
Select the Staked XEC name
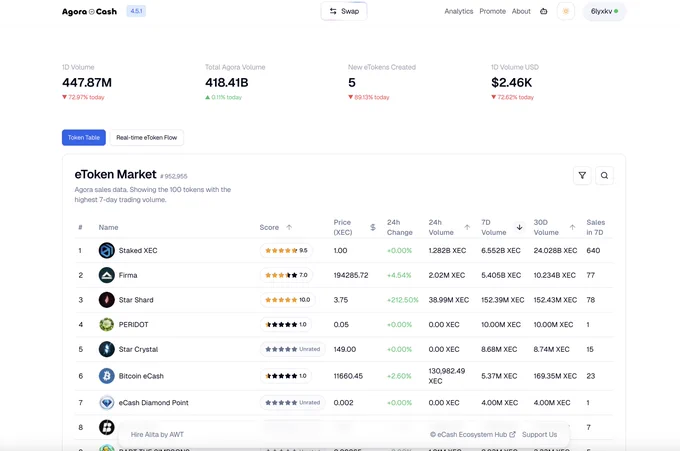pyautogui.click(x=138, y=251)
